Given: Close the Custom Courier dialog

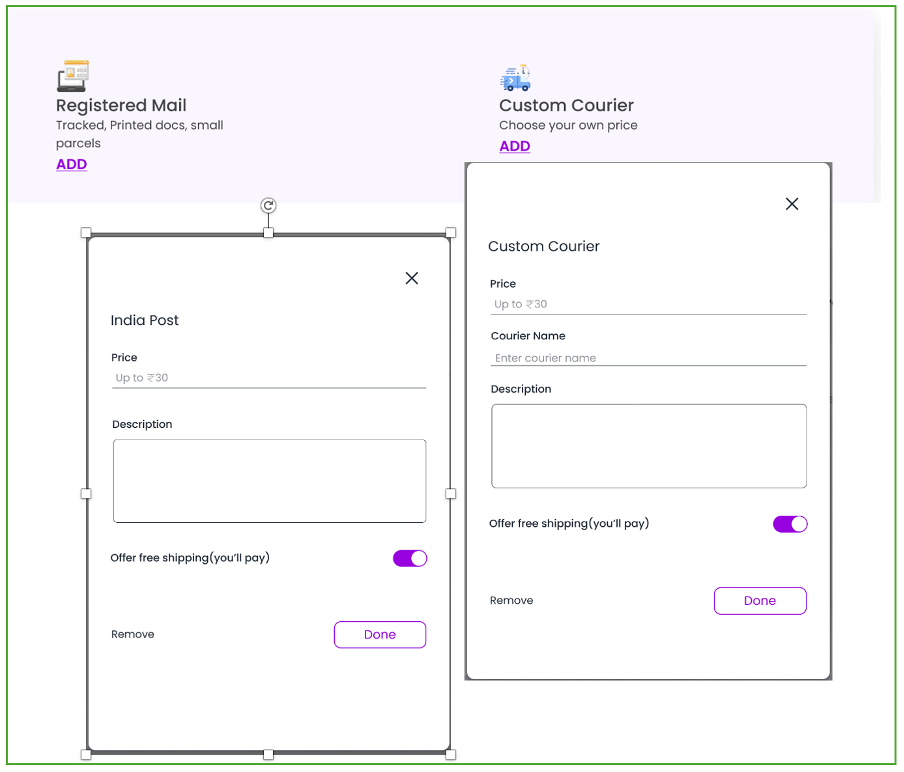Looking at the screenshot, I should tap(792, 204).
